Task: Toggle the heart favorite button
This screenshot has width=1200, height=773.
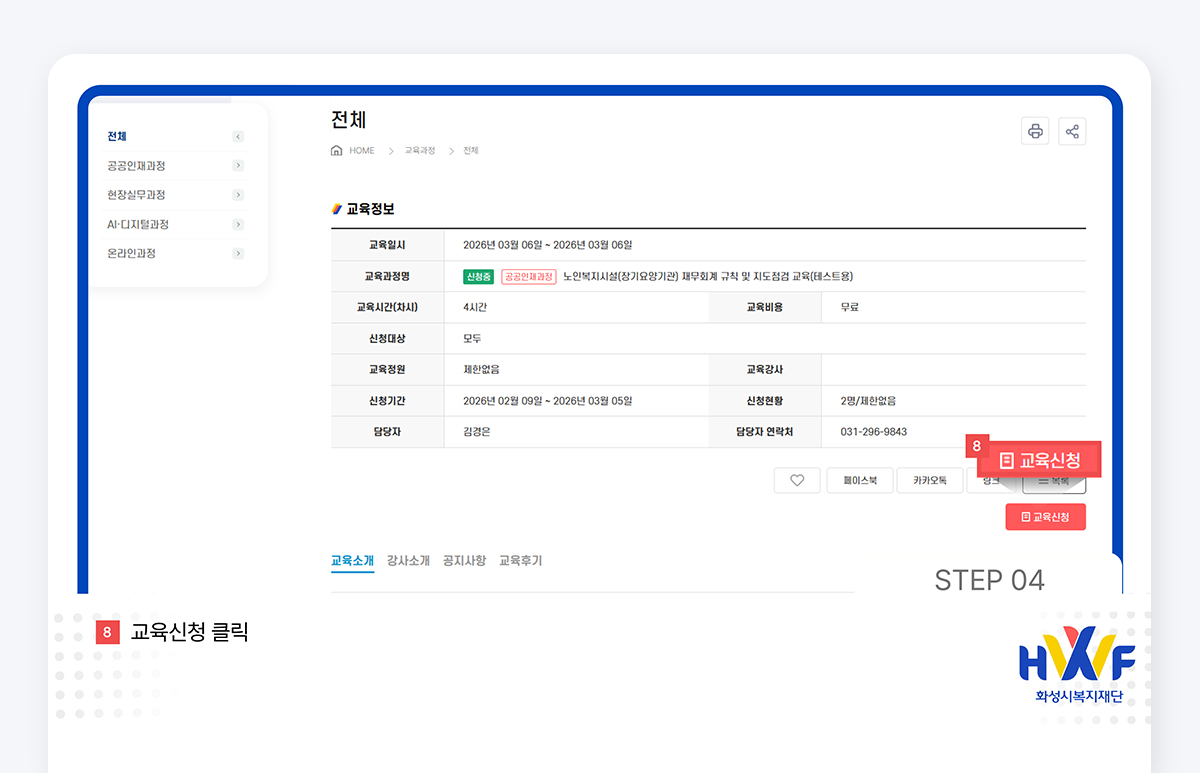Action: point(797,480)
